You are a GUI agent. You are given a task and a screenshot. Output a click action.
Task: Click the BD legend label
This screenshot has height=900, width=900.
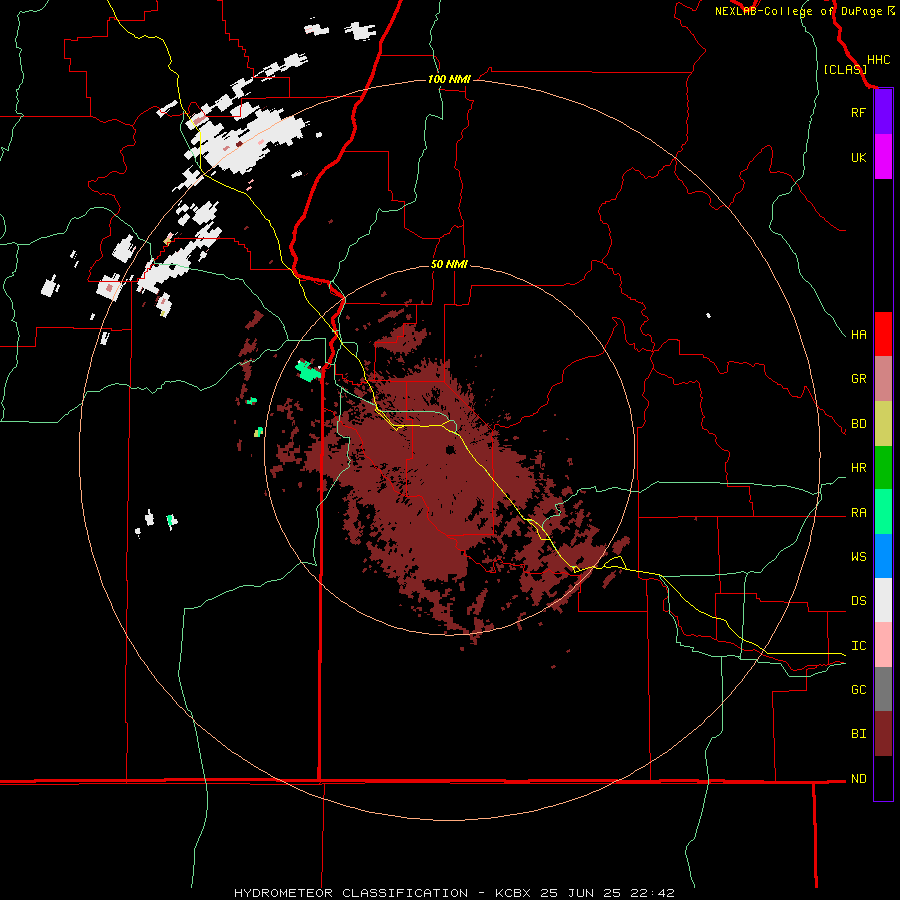pos(858,424)
